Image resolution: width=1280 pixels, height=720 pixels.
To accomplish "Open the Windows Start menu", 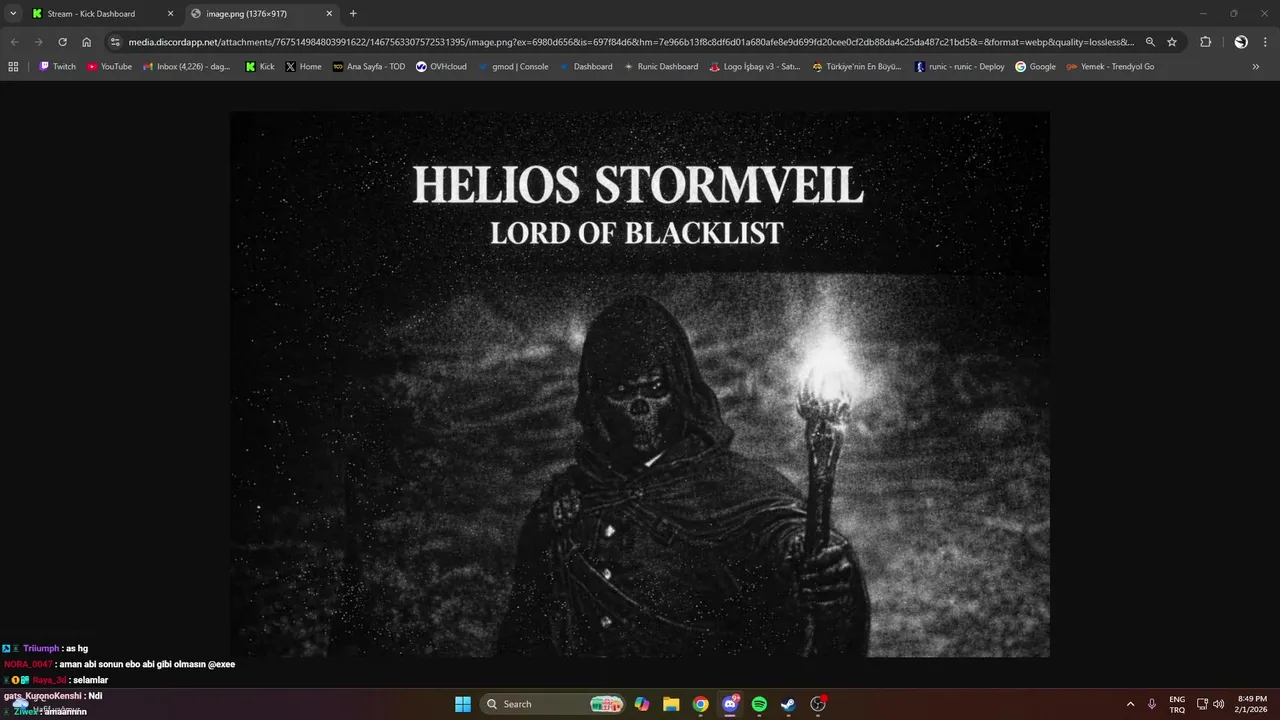I will [463, 704].
